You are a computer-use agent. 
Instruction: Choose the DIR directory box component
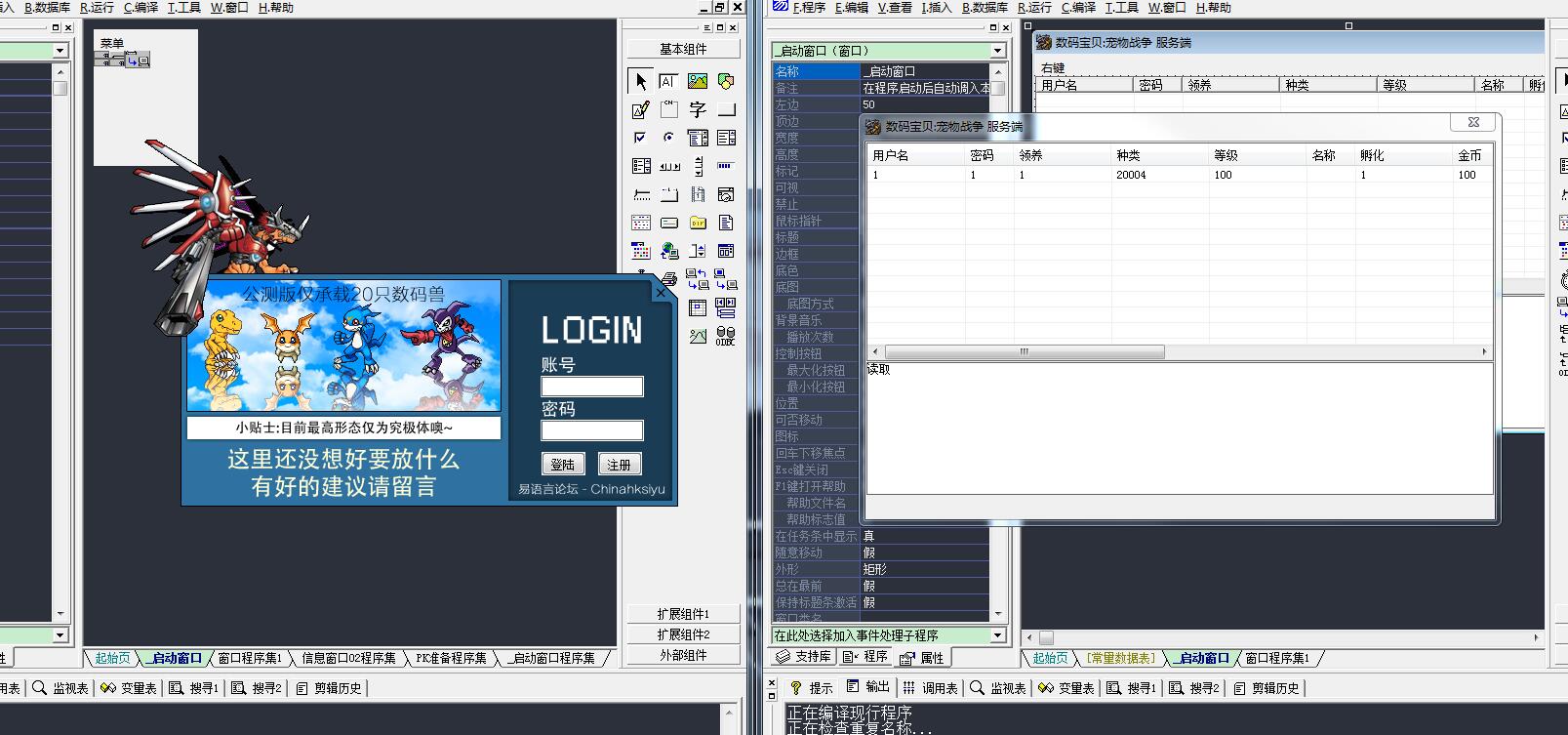pyautogui.click(x=698, y=223)
